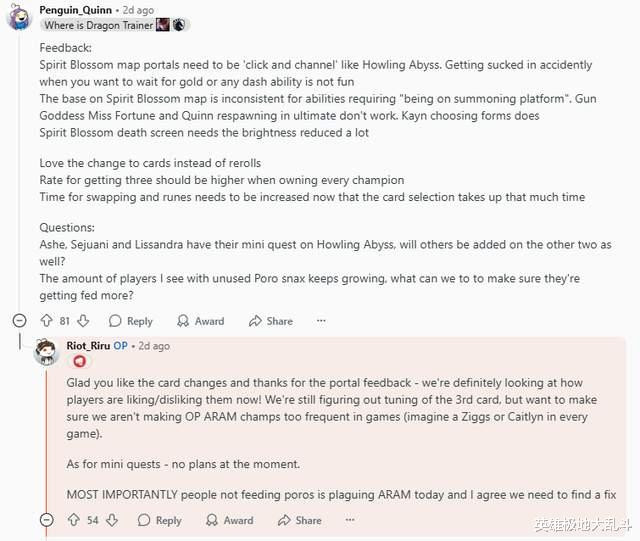Image resolution: width=640 pixels, height=541 pixels.
Task: Reply to Riot_Riru's comment
Action: [160, 521]
